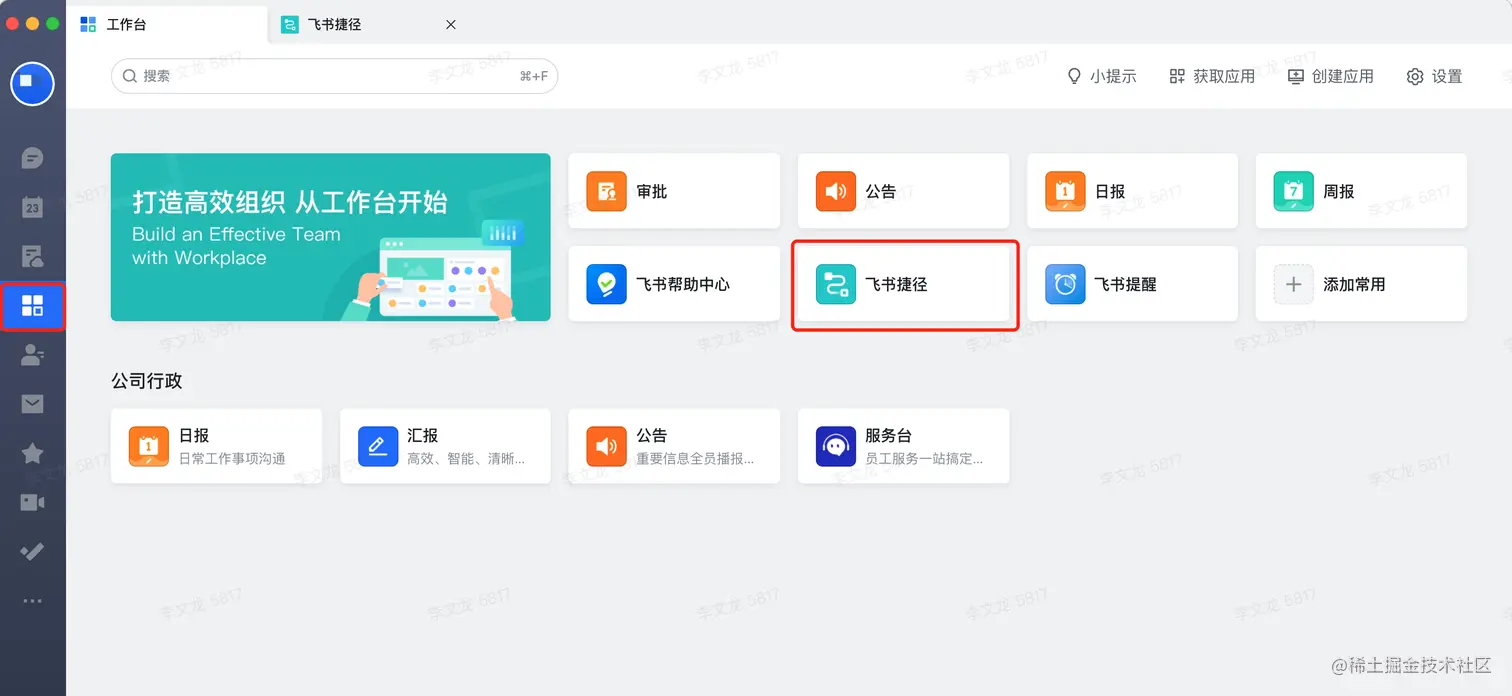1512x696 pixels.
Task: Open 小提示 tips
Action: coord(1102,76)
